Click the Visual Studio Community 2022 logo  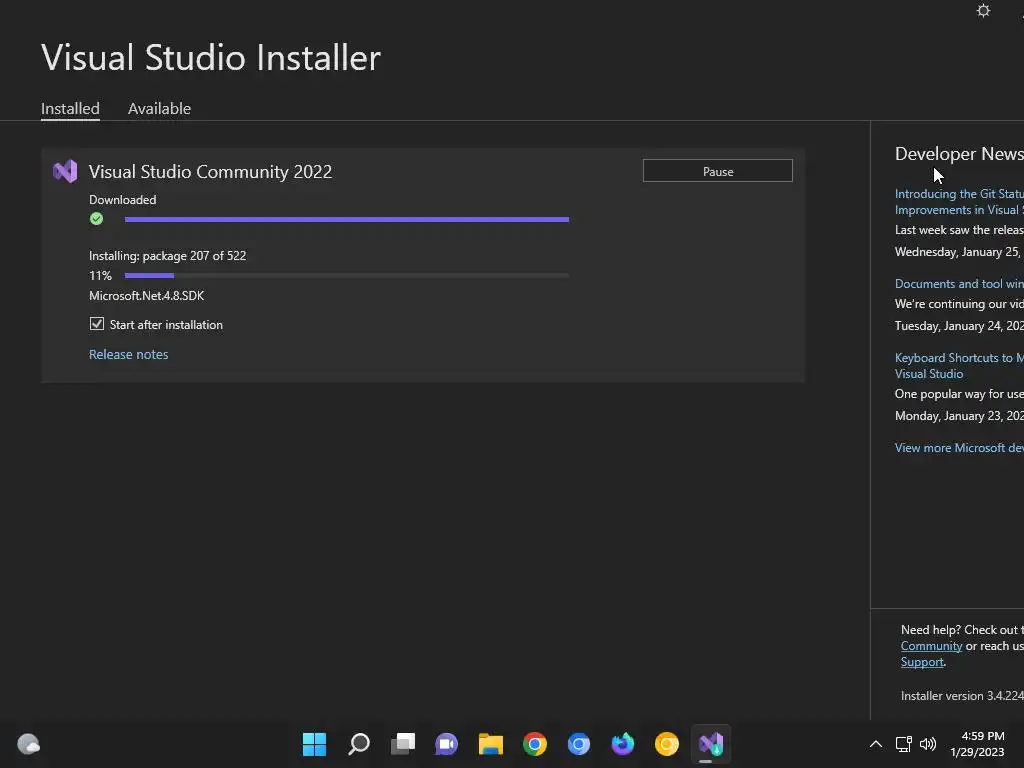[65, 171]
